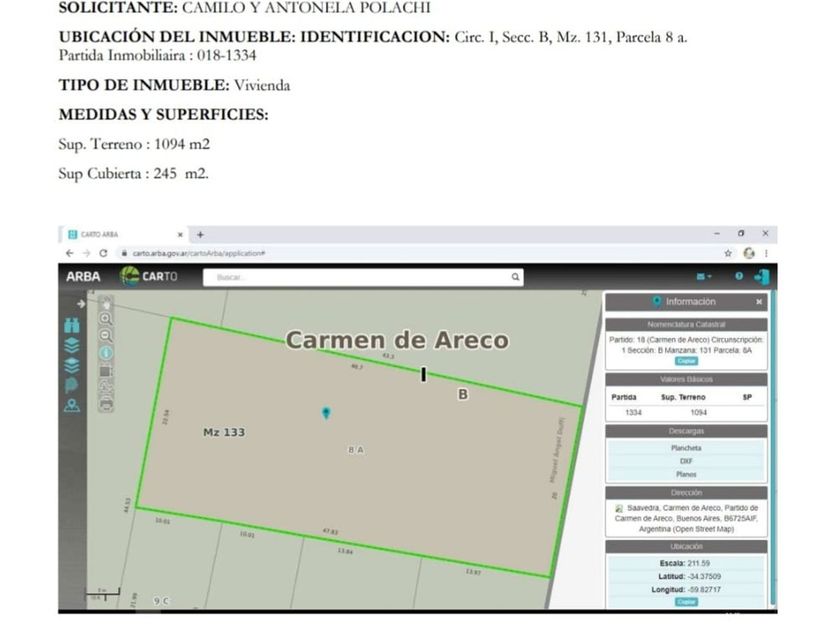The height and width of the screenshot is (630, 840).
Task: Open the lower layers stack icon
Action: 72,365
